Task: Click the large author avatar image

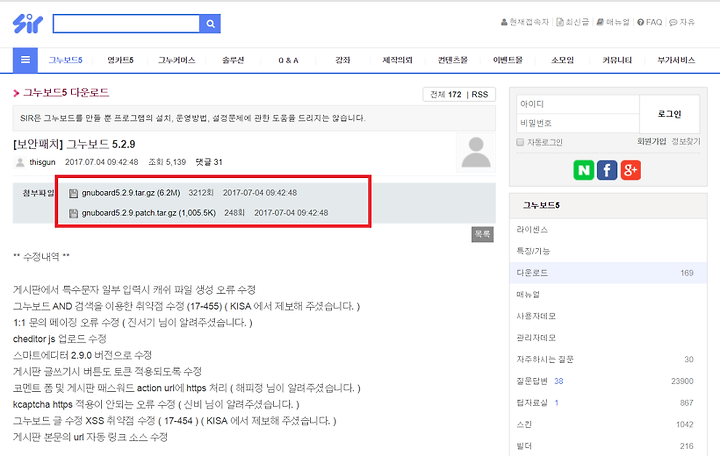Action: pos(476,153)
